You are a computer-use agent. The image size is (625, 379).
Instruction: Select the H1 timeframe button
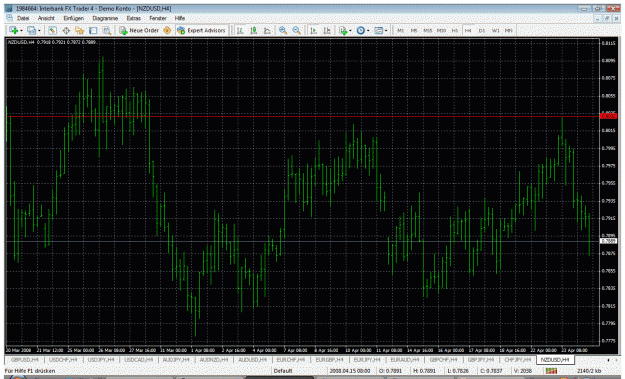[x=455, y=30]
